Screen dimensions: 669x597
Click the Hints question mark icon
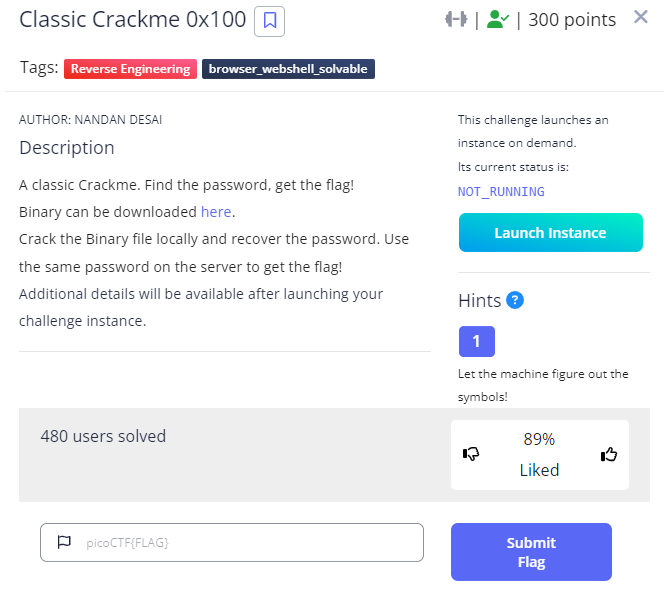click(515, 300)
